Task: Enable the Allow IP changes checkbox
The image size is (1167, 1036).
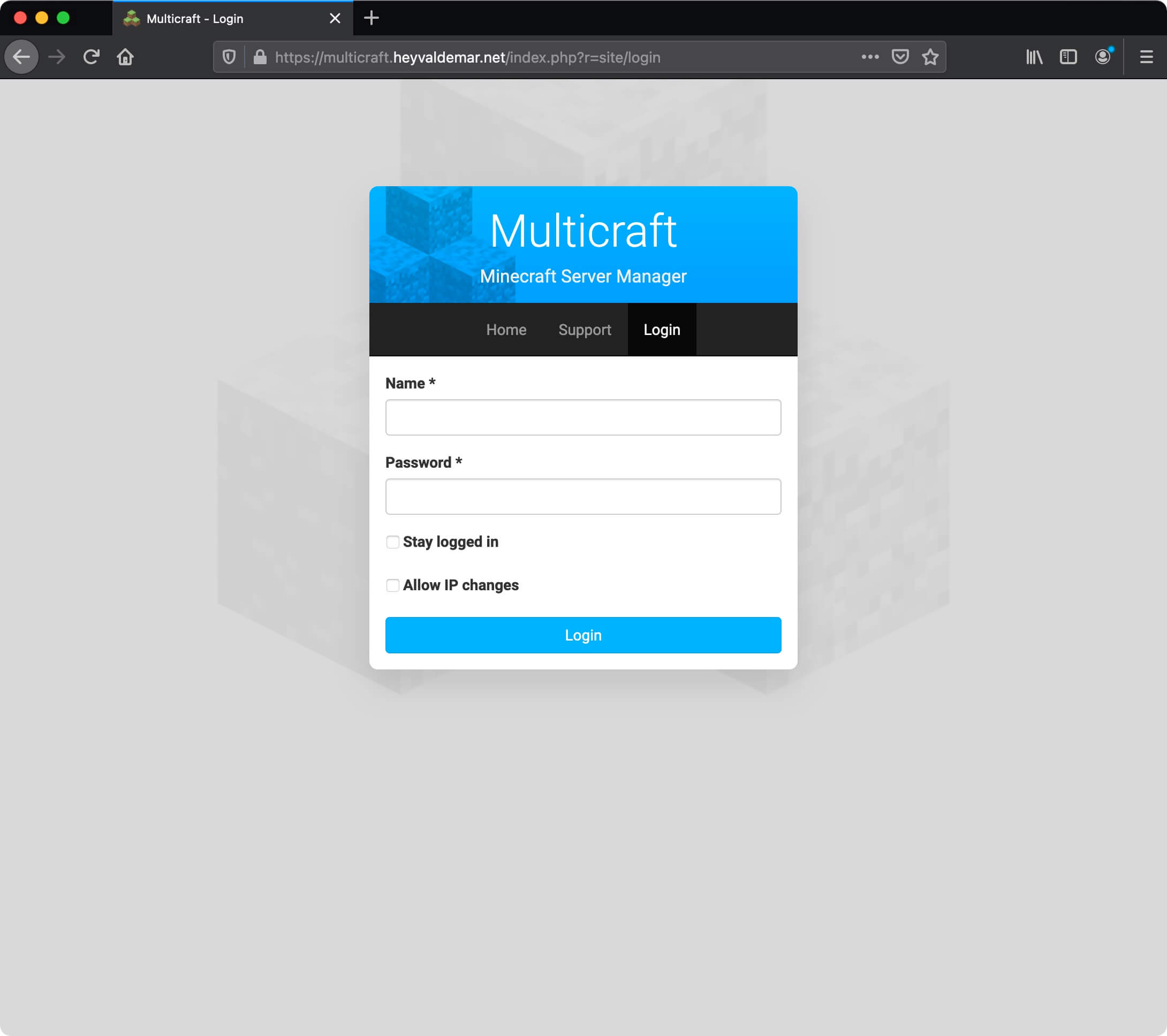Action: (x=392, y=585)
